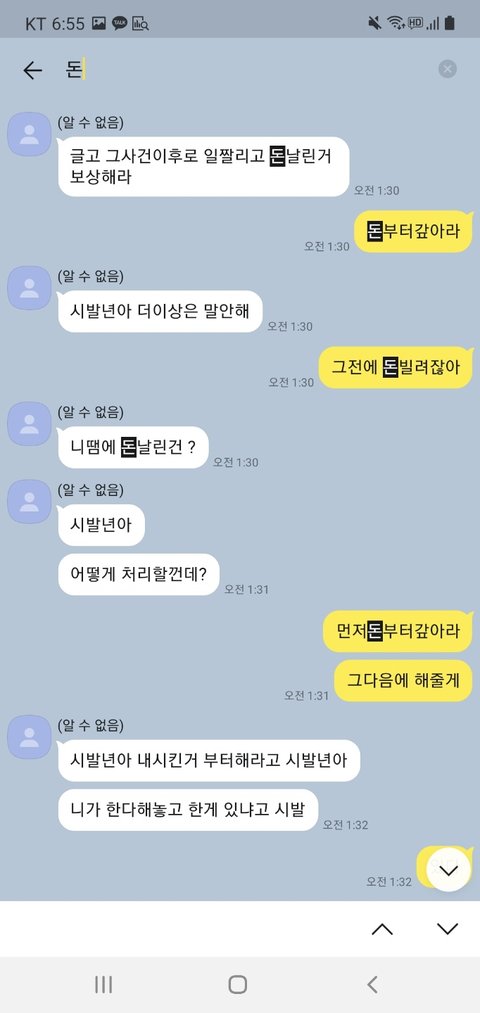Screen dimensions: 480x1013
Task: Tap the battery icon in status bar
Action: pyautogui.click(x=450, y=23)
